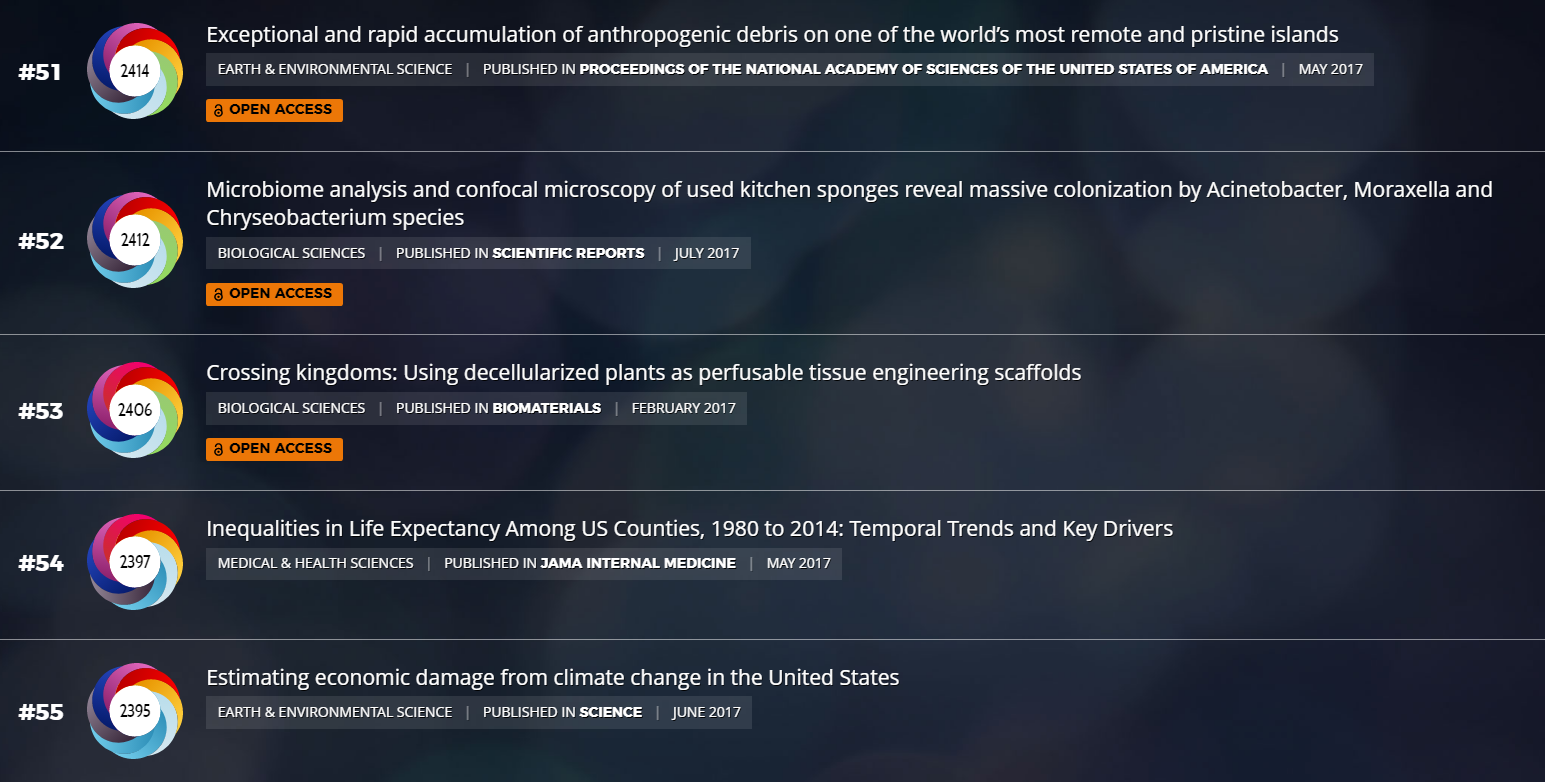Click Biological Sciences tag on Crossing kingdoms article
Image resolution: width=1545 pixels, height=782 pixels.
click(291, 408)
